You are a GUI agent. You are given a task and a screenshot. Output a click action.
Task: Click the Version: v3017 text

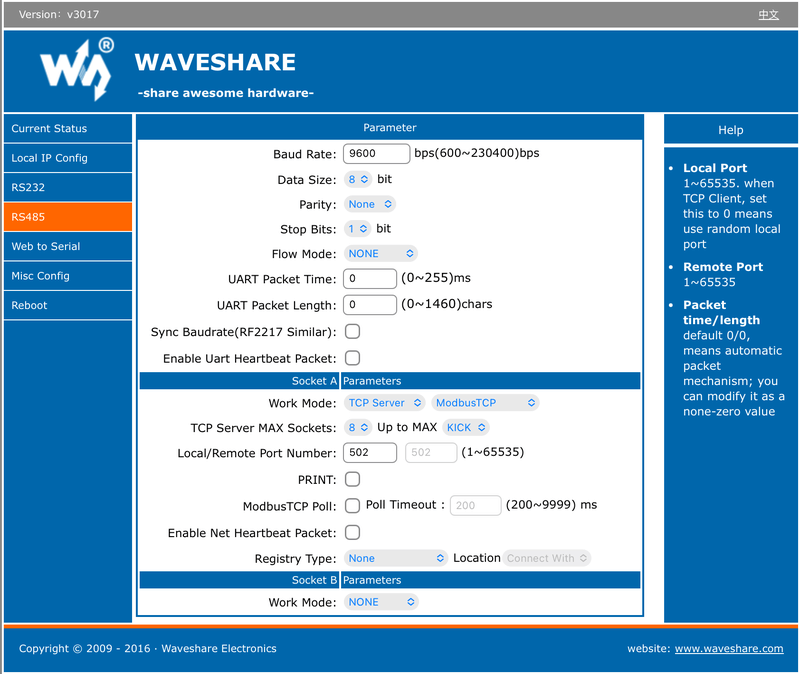point(59,15)
